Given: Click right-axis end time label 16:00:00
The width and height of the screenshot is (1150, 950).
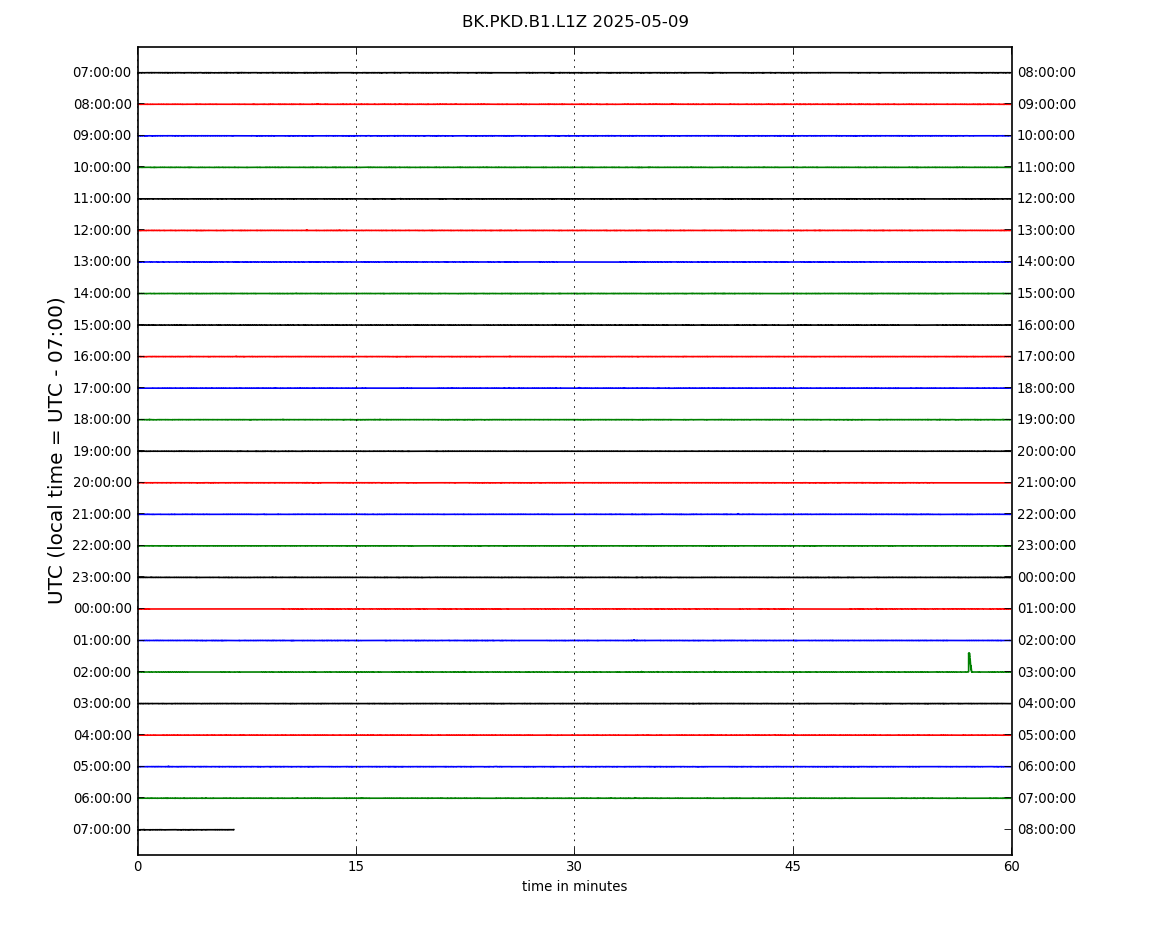Looking at the screenshot, I should tap(1047, 325).
